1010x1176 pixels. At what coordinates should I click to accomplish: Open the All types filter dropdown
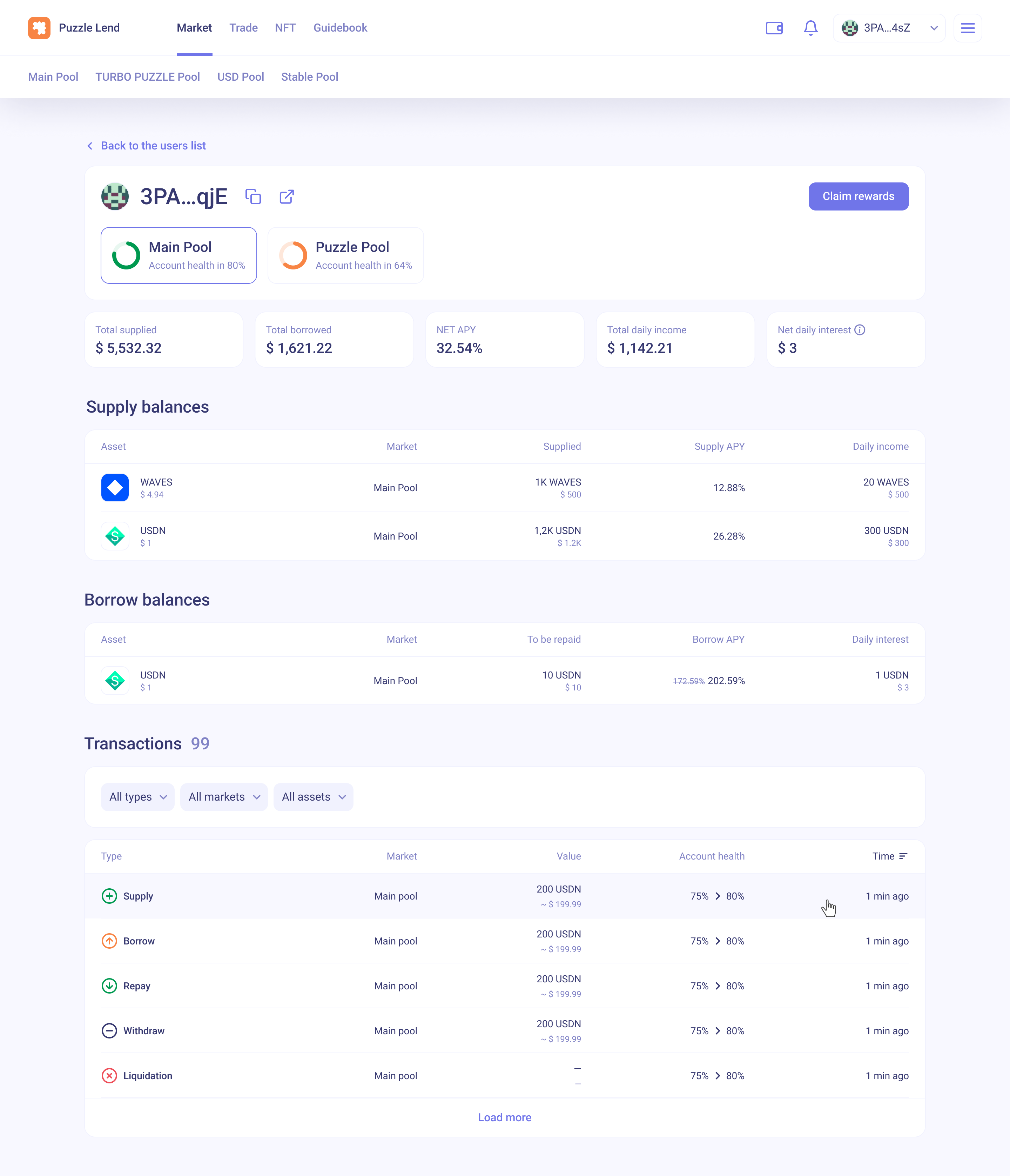pyautogui.click(x=138, y=797)
